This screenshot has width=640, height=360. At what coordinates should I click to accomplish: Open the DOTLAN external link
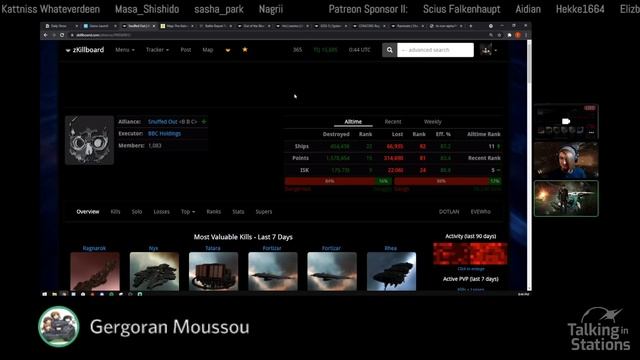[449, 211]
